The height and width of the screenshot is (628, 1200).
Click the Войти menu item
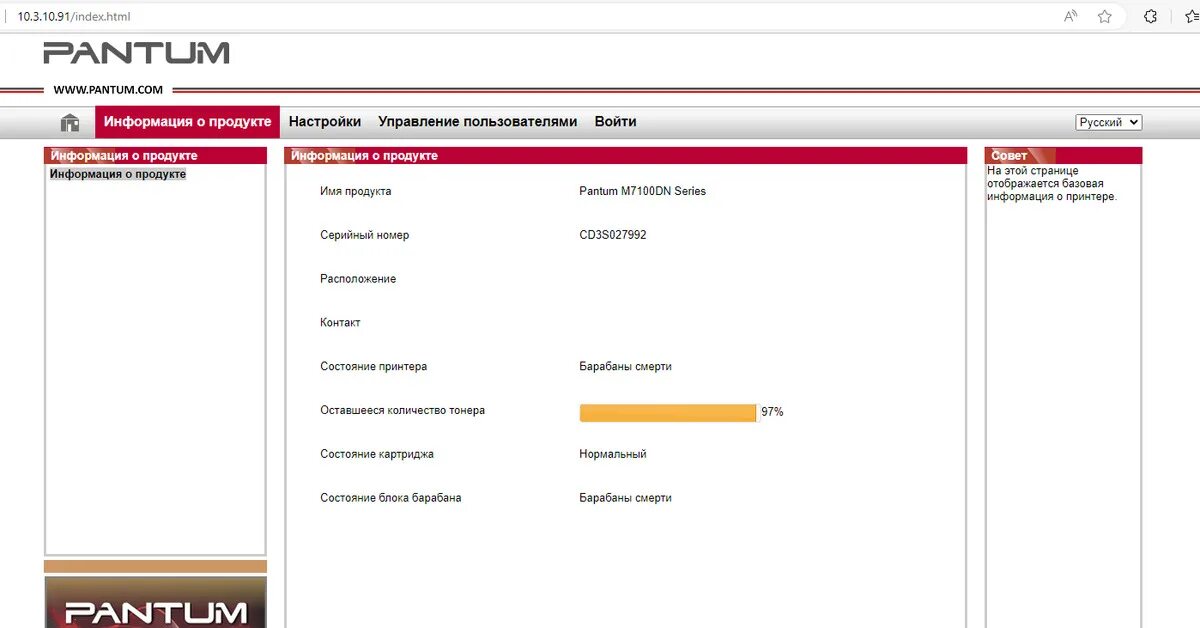(x=616, y=122)
